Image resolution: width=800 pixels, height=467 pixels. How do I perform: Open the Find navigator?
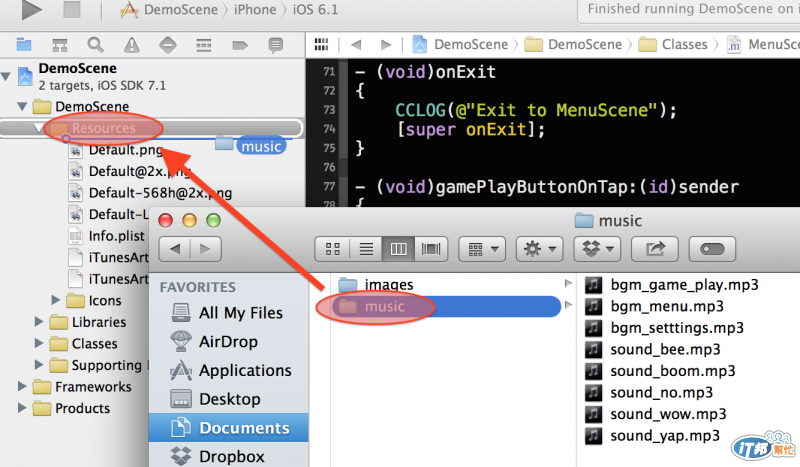pyautogui.click(x=95, y=45)
